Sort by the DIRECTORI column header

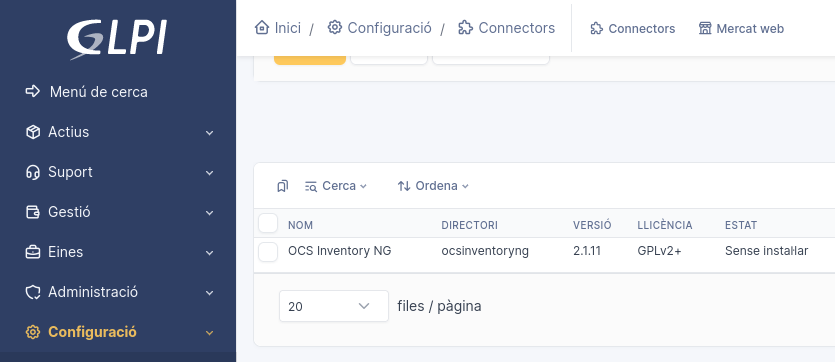click(x=470, y=225)
